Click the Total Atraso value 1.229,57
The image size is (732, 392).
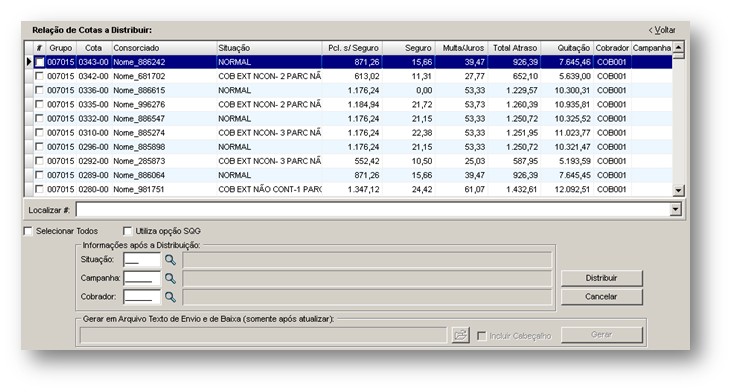522,90
